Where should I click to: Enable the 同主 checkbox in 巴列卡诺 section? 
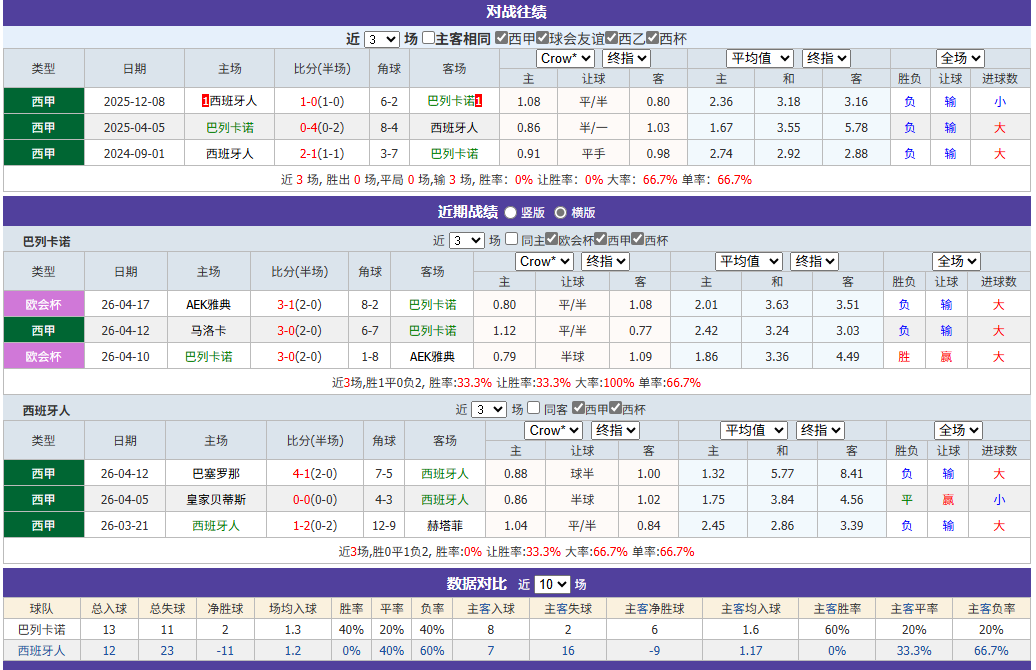point(512,237)
